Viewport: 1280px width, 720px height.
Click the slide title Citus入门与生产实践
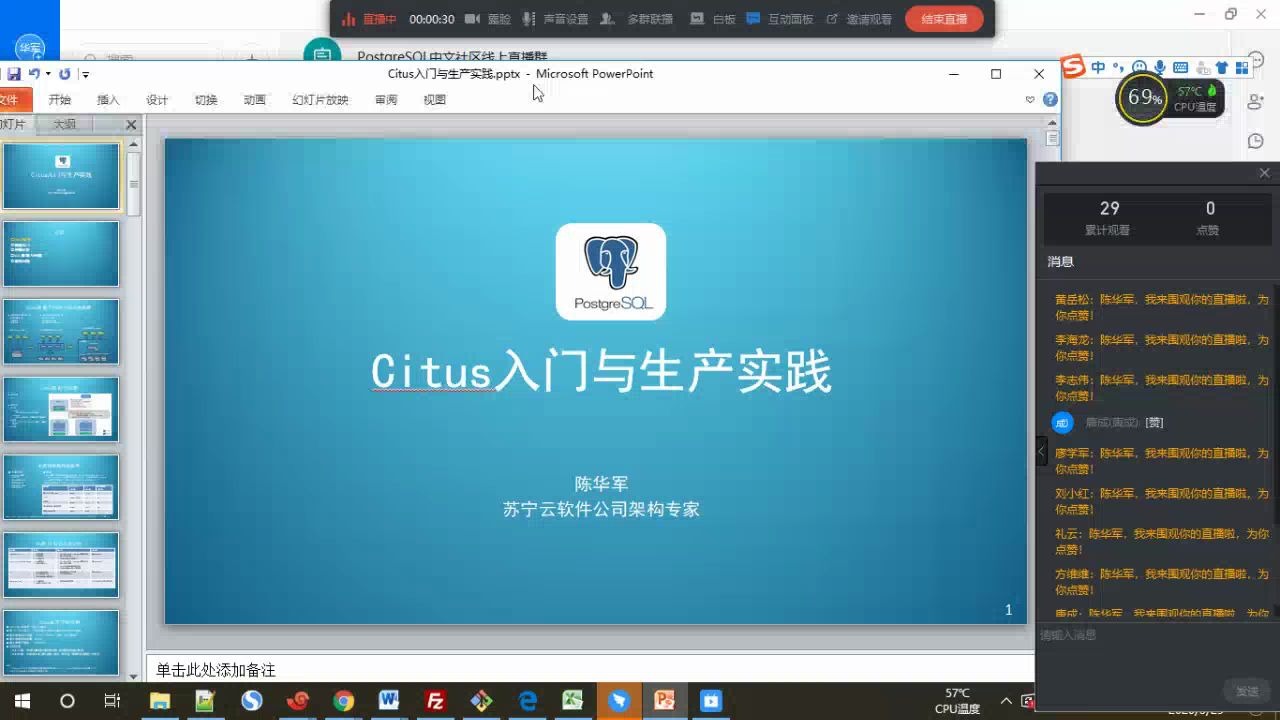601,372
